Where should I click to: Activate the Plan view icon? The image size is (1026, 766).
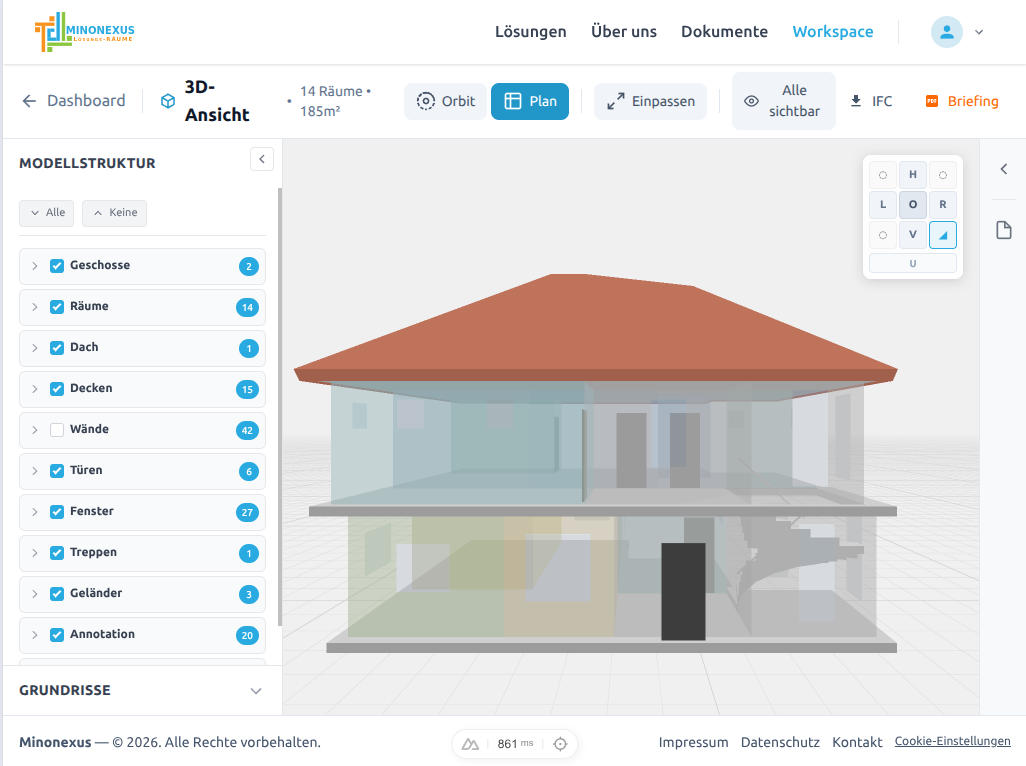tap(513, 101)
